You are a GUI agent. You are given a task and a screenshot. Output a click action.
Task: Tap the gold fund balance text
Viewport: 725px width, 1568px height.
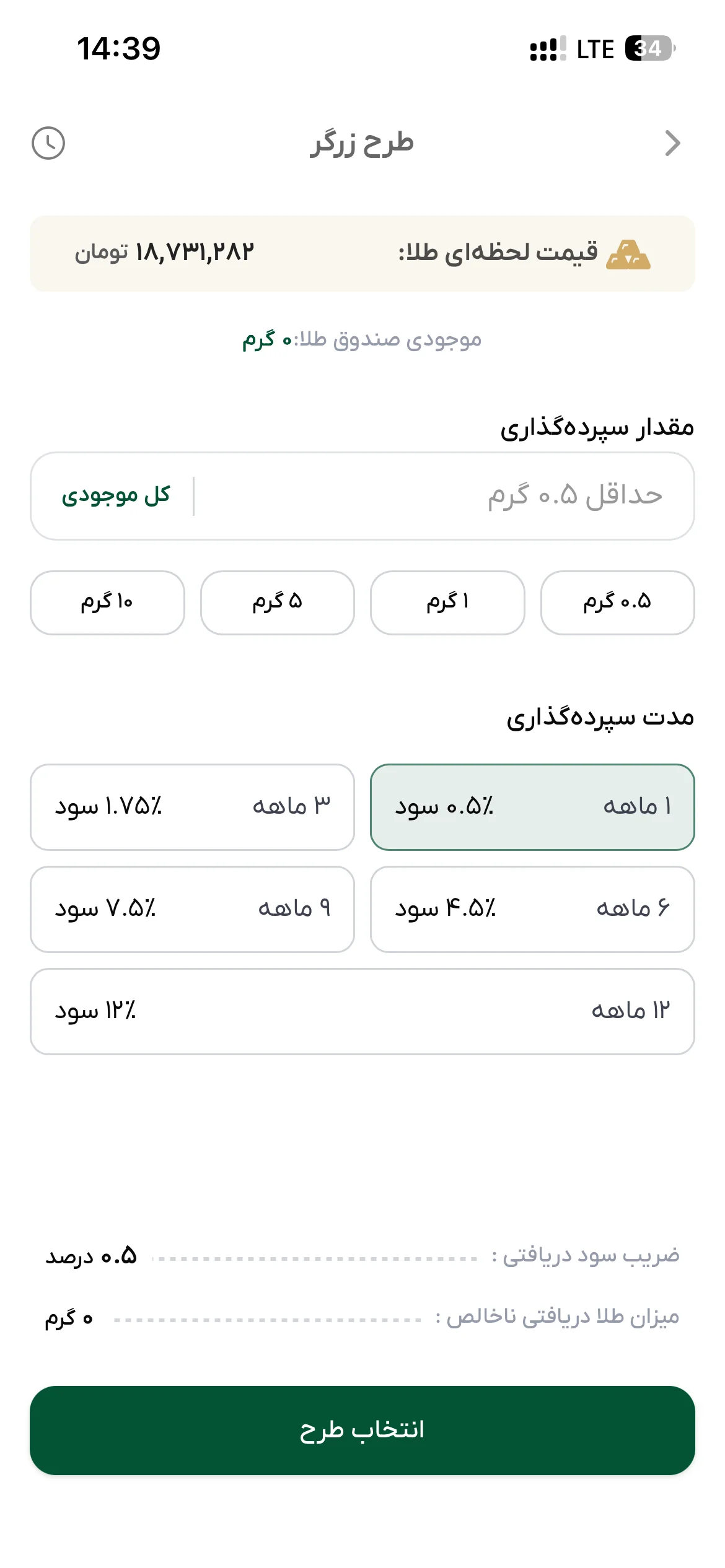click(362, 340)
